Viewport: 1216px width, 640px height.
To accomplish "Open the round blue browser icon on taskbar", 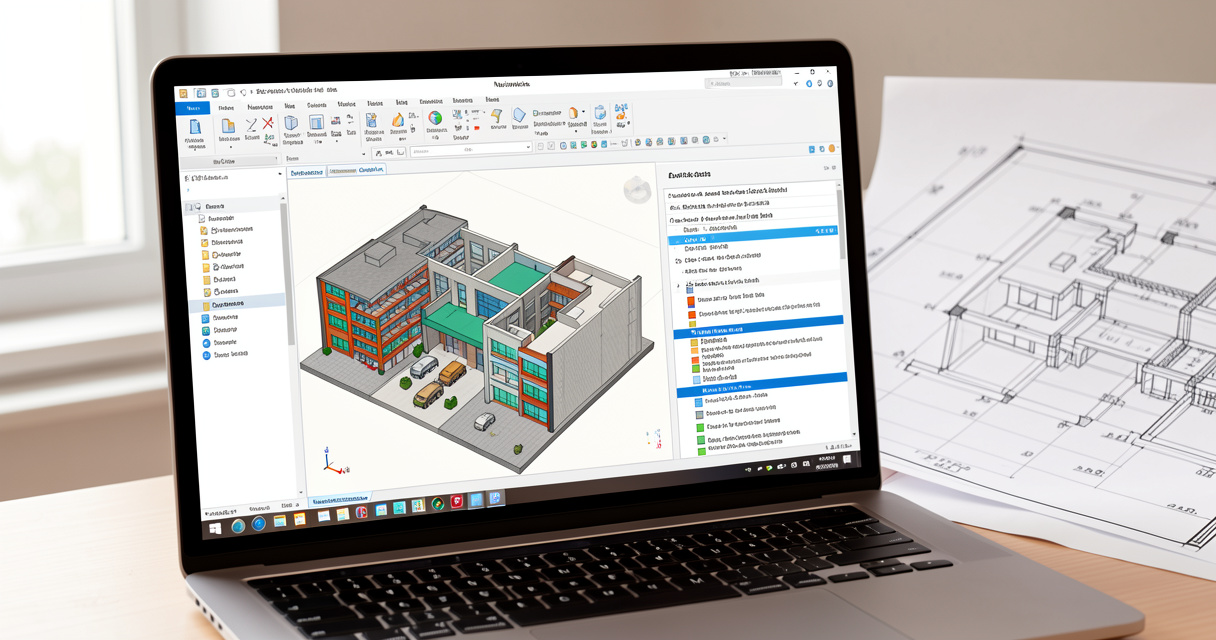I will tap(259, 523).
